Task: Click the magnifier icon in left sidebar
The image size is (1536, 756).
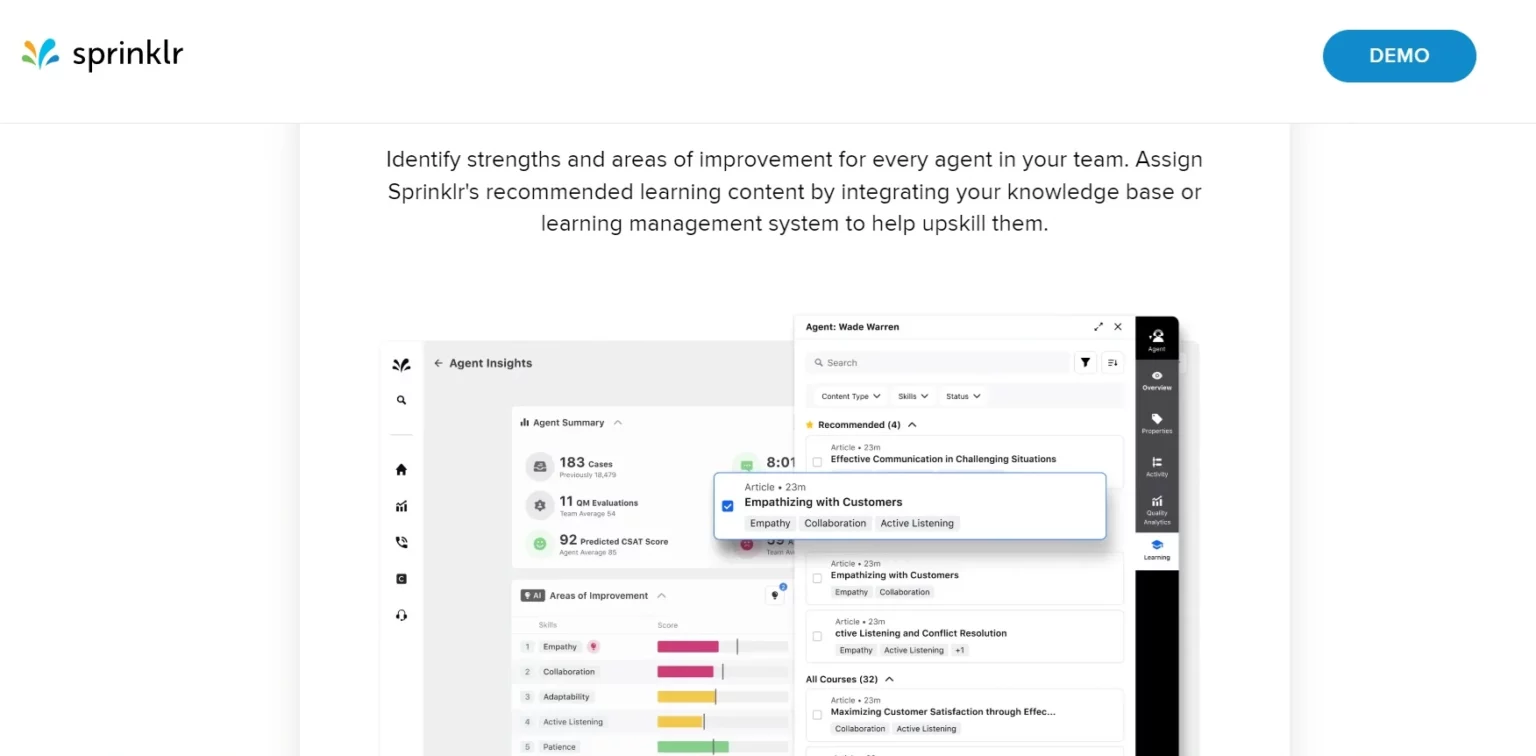Action: click(401, 400)
